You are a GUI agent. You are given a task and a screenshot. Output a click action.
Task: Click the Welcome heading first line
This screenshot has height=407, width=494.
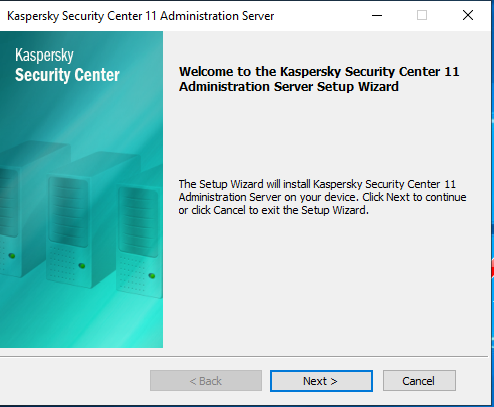[x=319, y=72]
